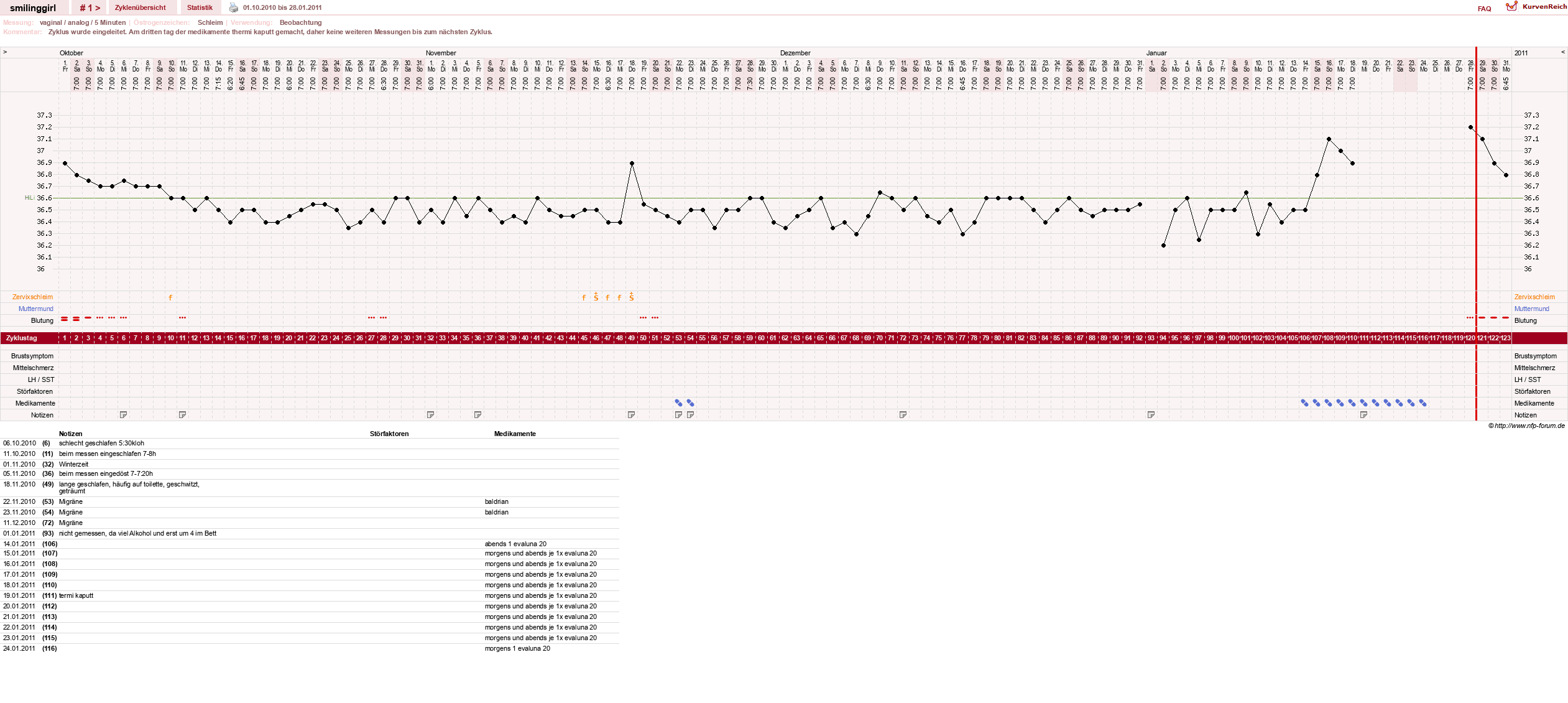This screenshot has height=703, width=1568.
Task: Click the 37.2 temperature point on day 120
Action: click(1470, 128)
